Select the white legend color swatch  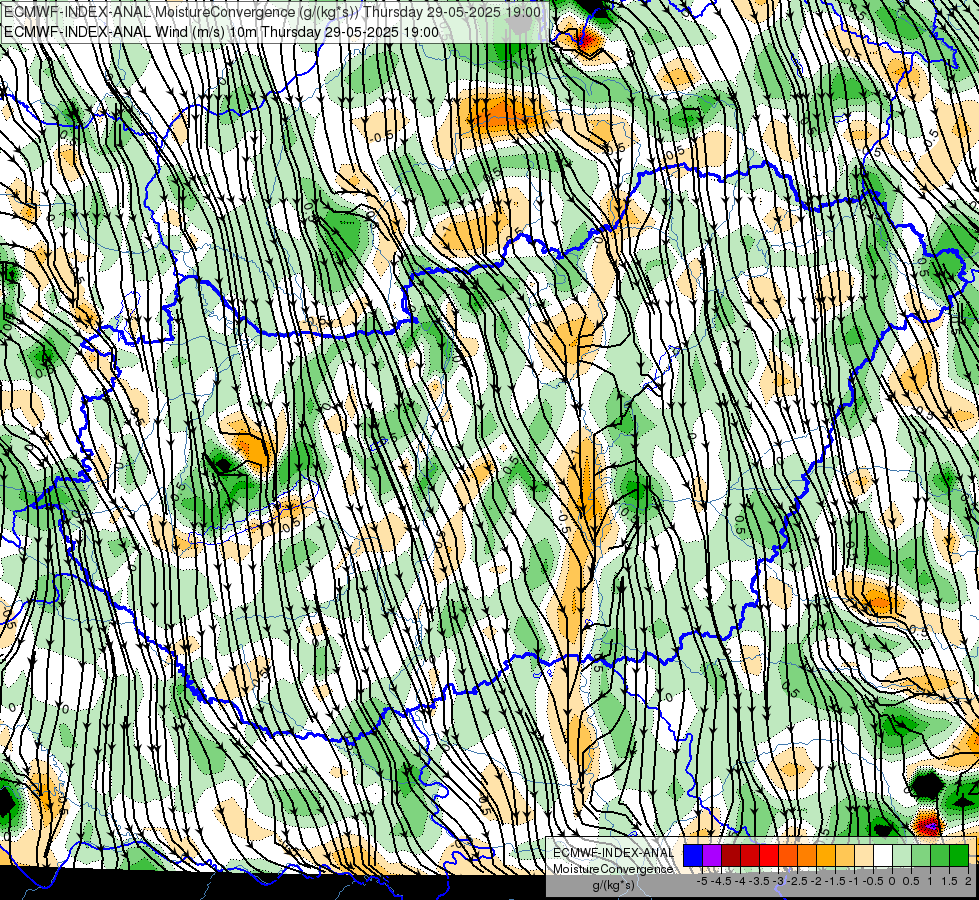point(883,855)
